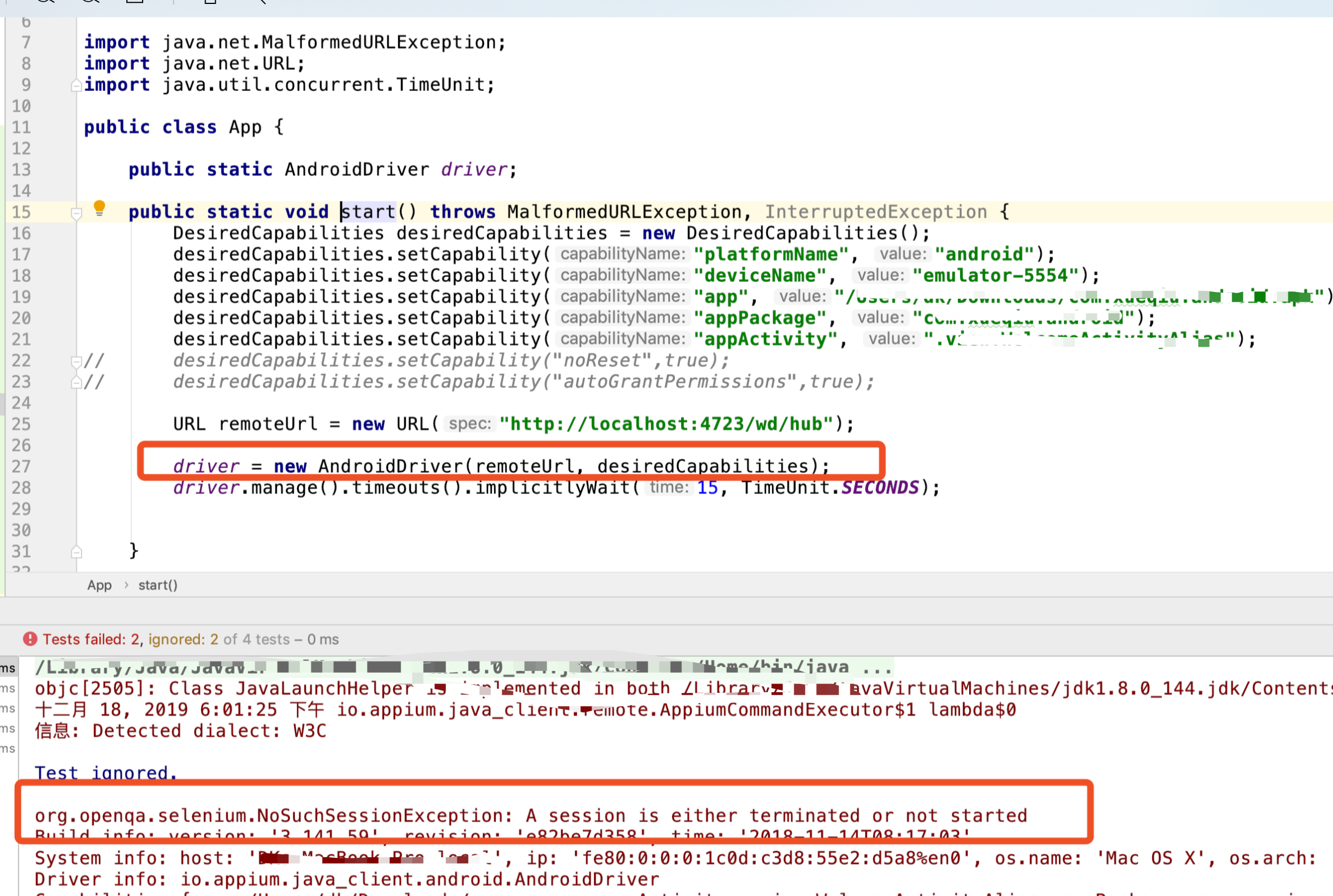Image resolution: width=1333 pixels, height=896 pixels.
Task: Click the "Tests failed: 2" status text
Action: click(92, 639)
